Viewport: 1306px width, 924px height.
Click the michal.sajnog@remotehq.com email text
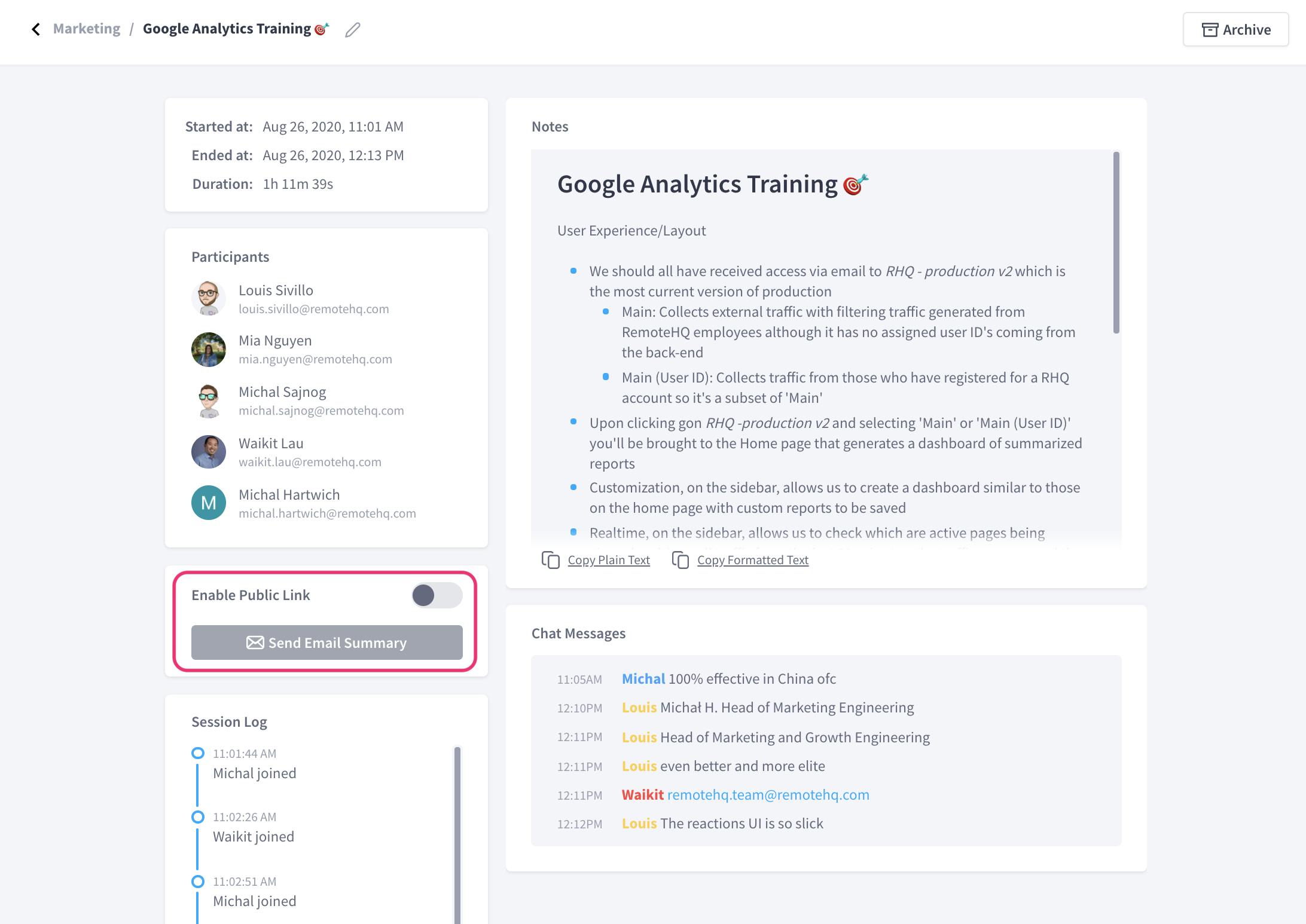(x=322, y=411)
